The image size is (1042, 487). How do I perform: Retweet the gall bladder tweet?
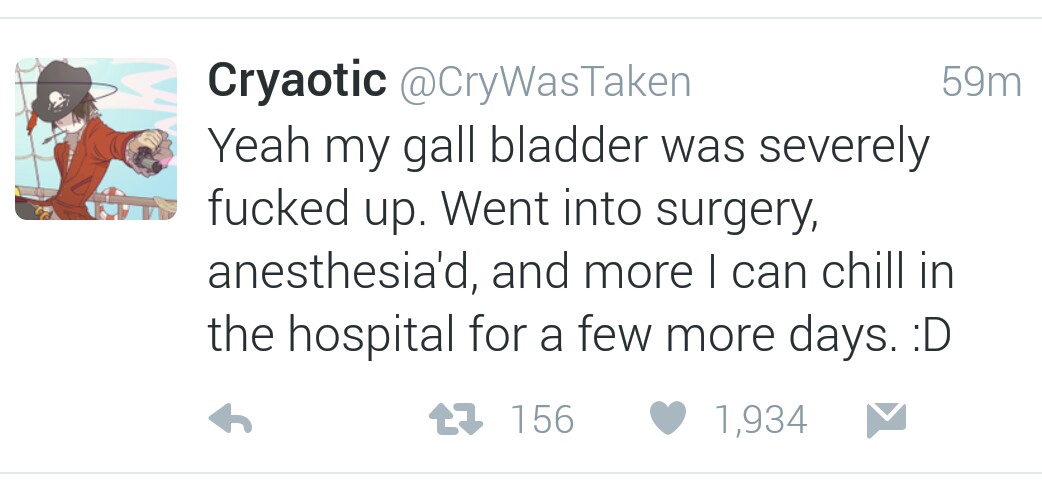(455, 420)
